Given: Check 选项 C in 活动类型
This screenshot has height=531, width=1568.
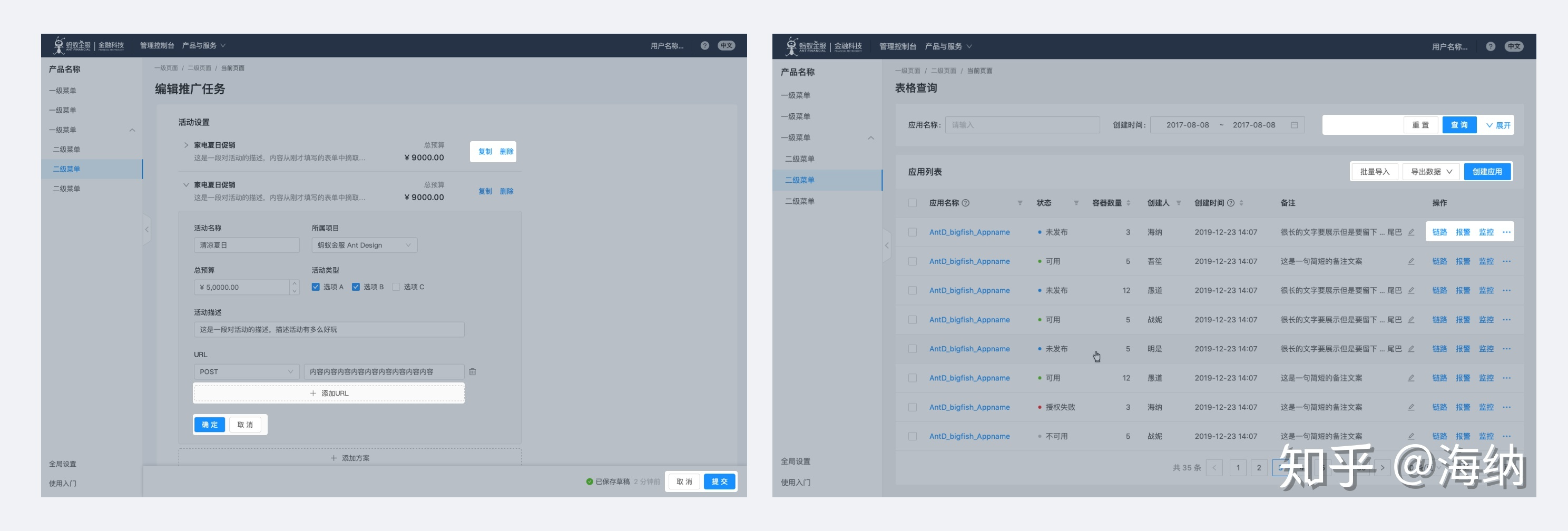Looking at the screenshot, I should point(396,287).
